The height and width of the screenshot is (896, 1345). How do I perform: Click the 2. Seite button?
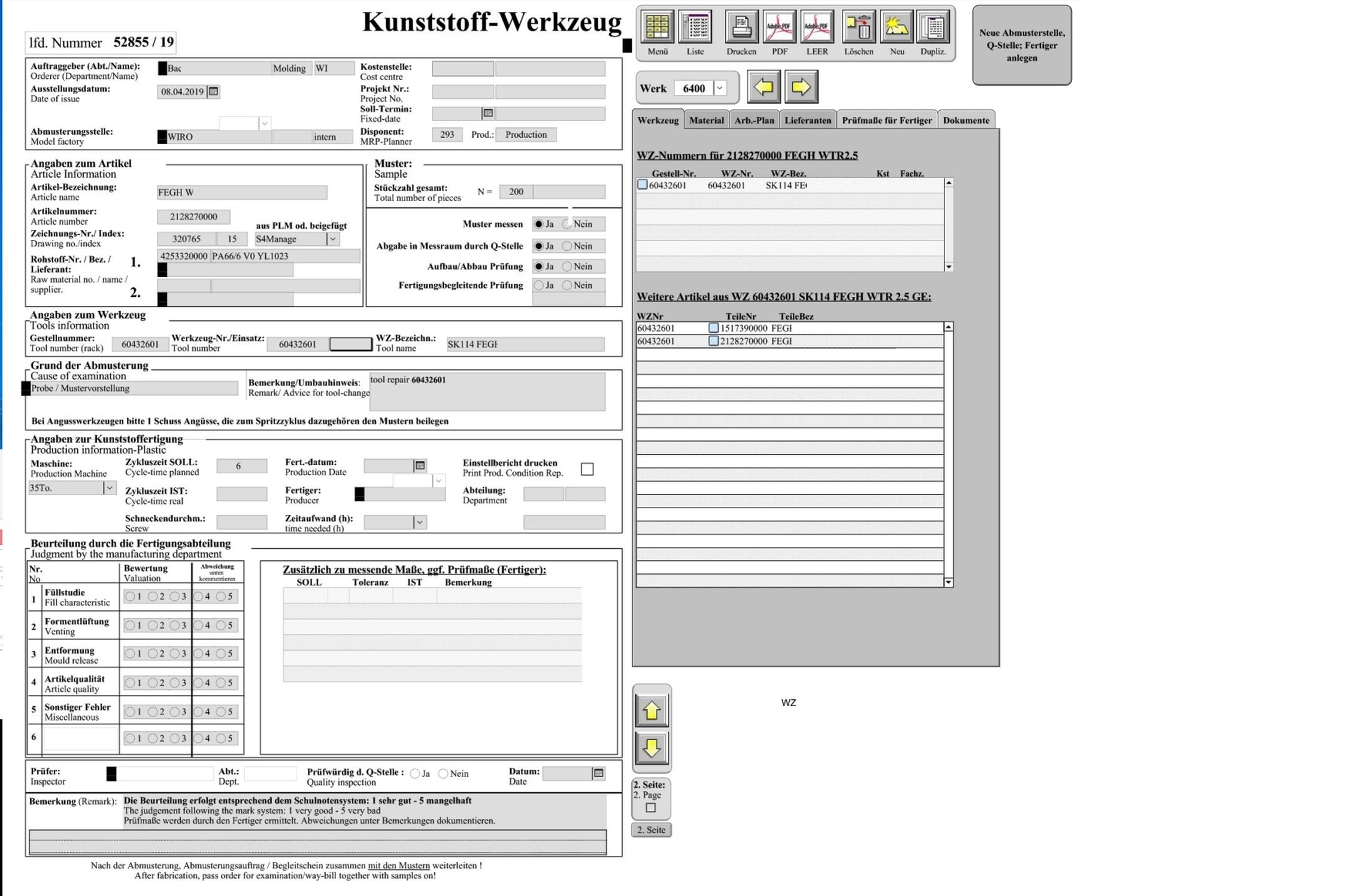(651, 830)
